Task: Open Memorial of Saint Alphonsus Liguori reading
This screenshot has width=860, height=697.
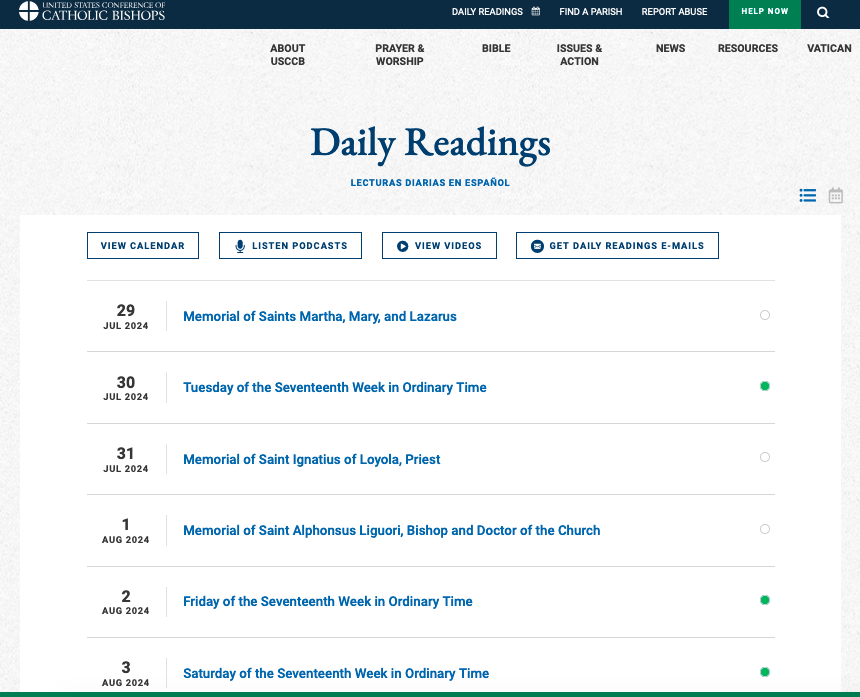Action: [392, 530]
